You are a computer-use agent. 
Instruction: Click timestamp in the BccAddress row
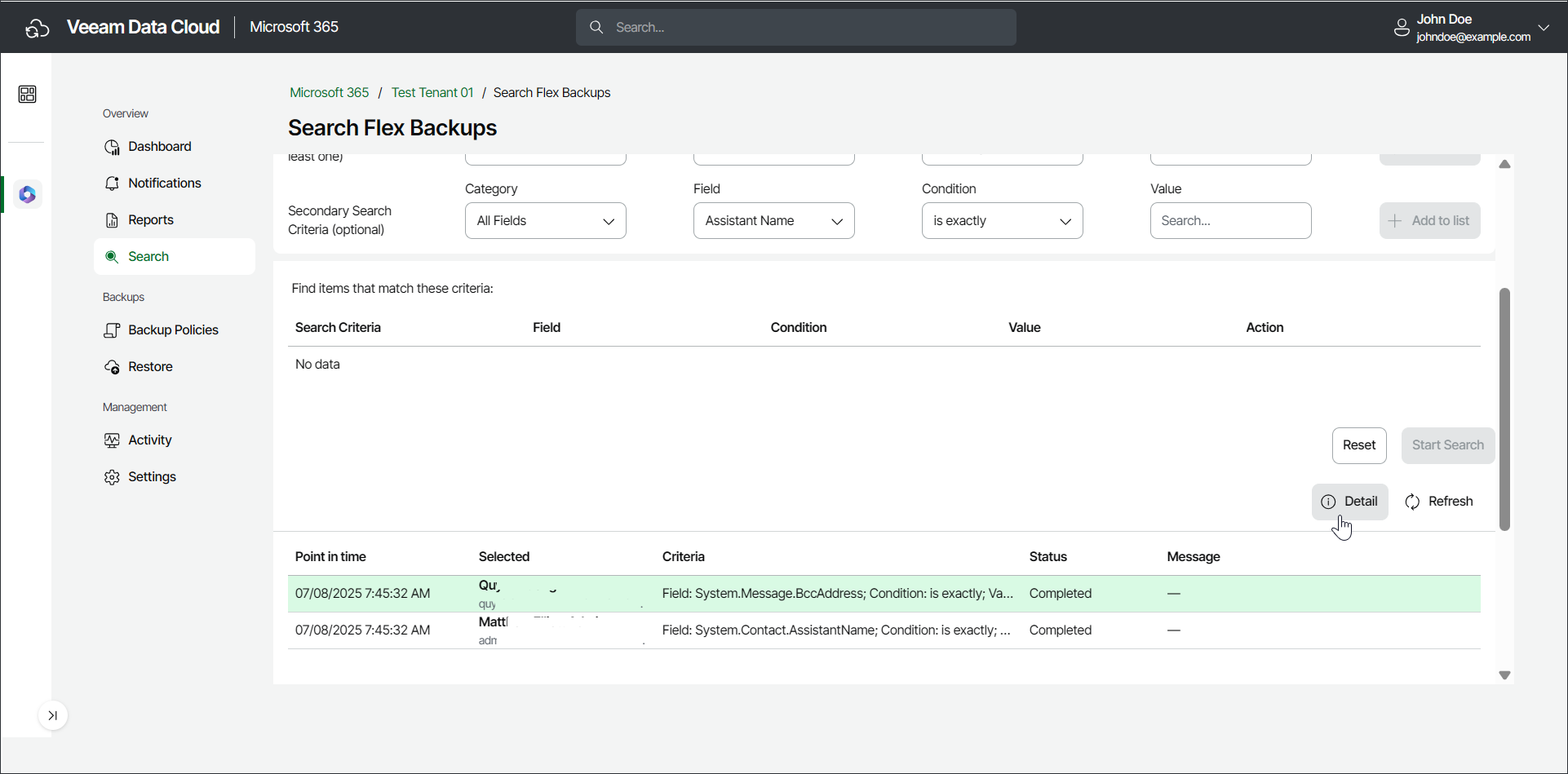(x=362, y=594)
